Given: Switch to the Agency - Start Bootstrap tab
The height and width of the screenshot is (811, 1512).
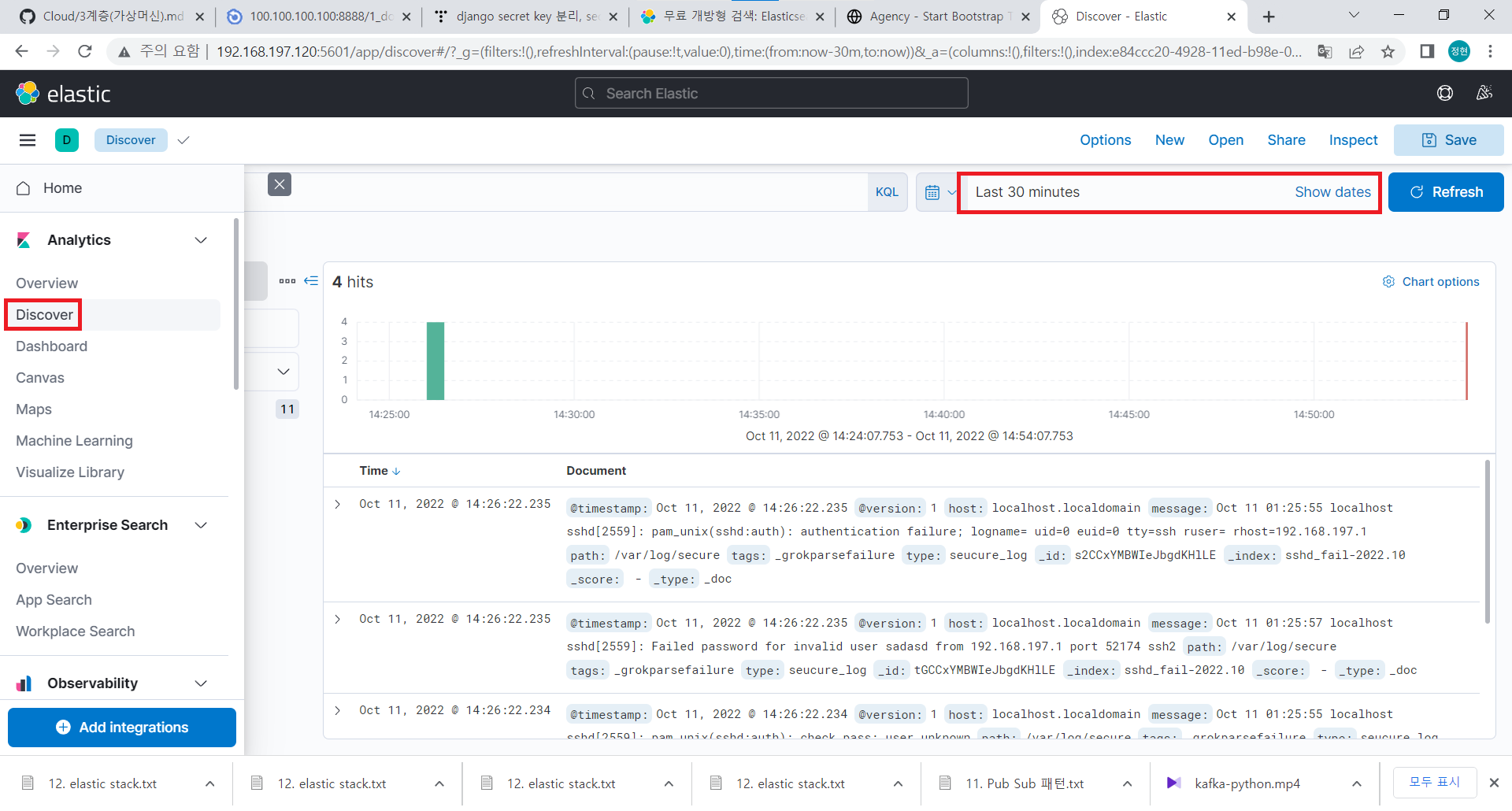Looking at the screenshot, I should tap(937, 17).
